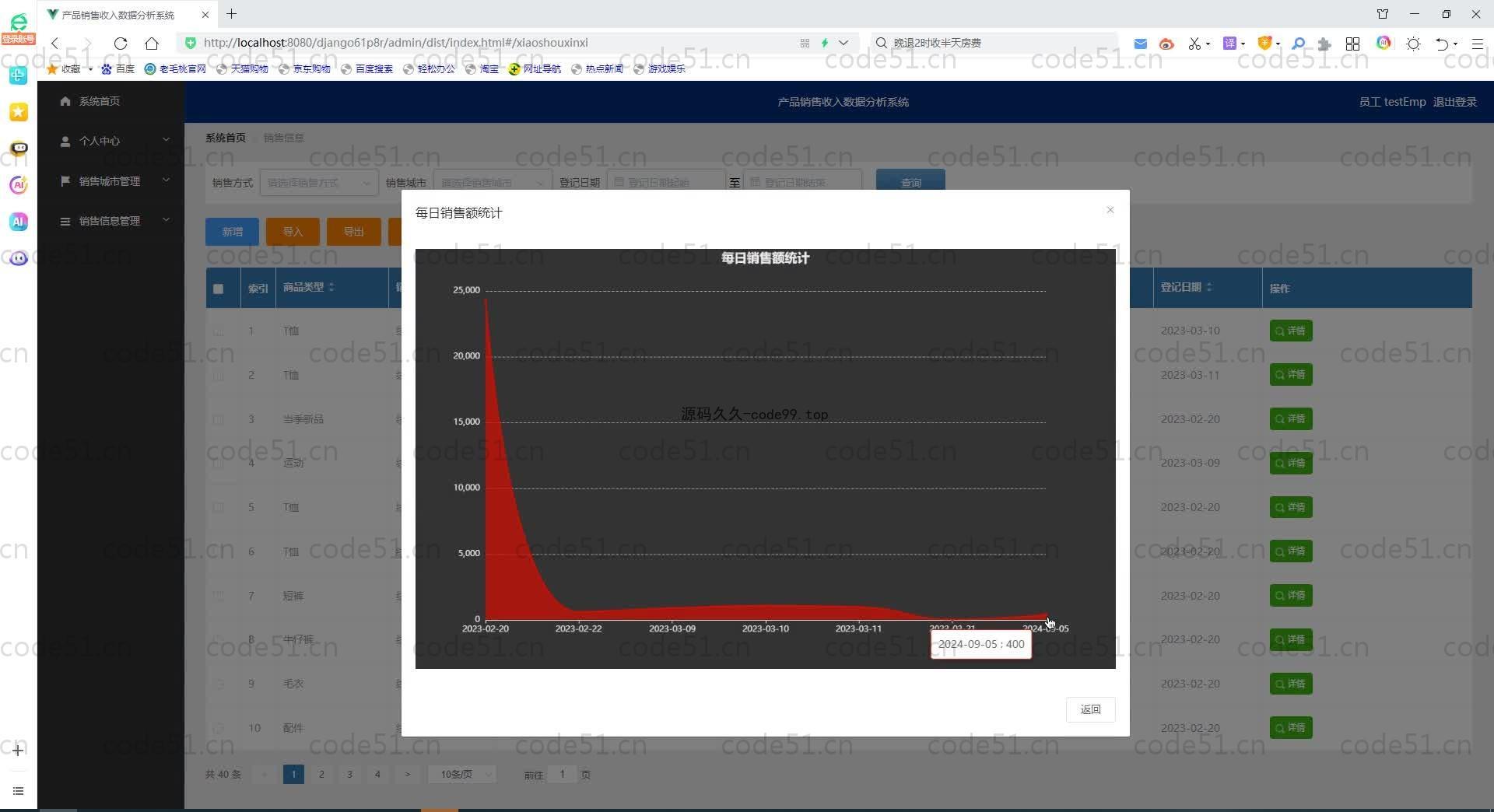The width and height of the screenshot is (1494, 812).
Task: Expand 销售信息管理 sidebar menu
Action: (110, 221)
